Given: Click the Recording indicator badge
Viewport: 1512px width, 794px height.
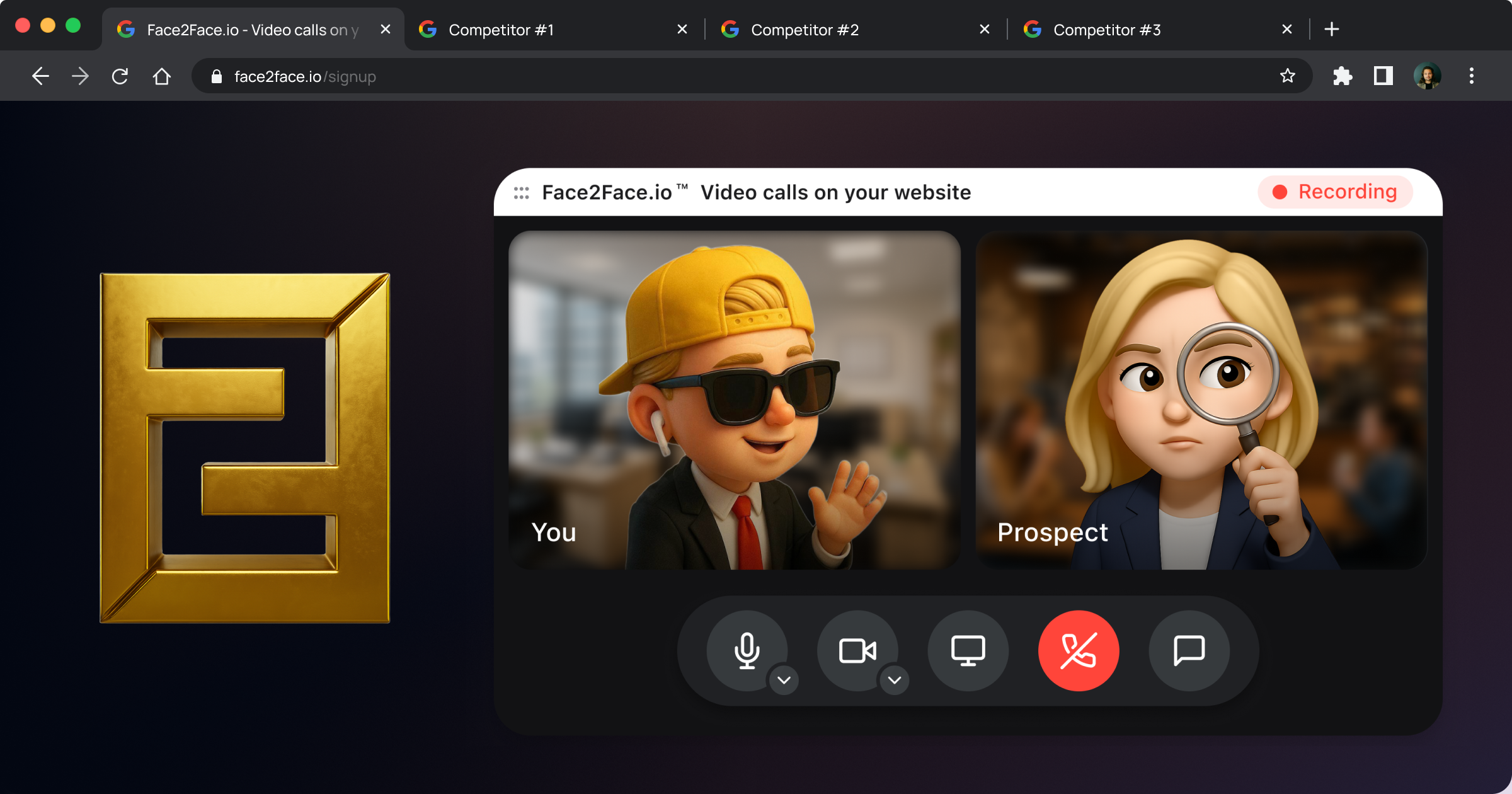Looking at the screenshot, I should tap(1335, 192).
